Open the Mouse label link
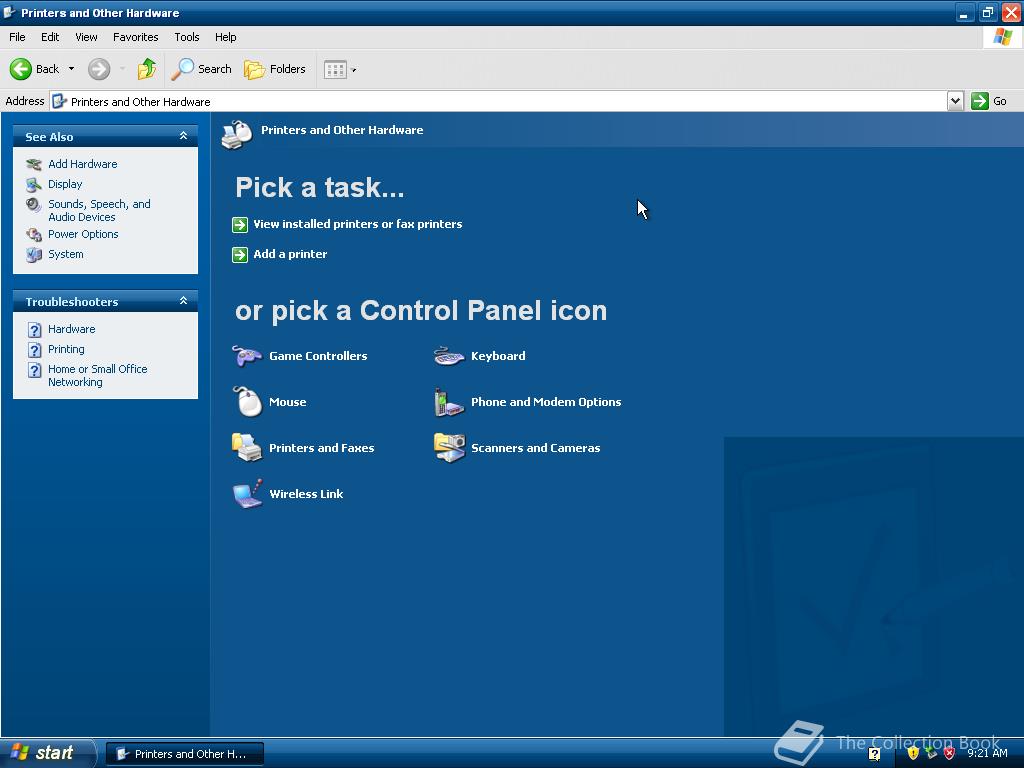The height and width of the screenshot is (768, 1024). tap(287, 402)
